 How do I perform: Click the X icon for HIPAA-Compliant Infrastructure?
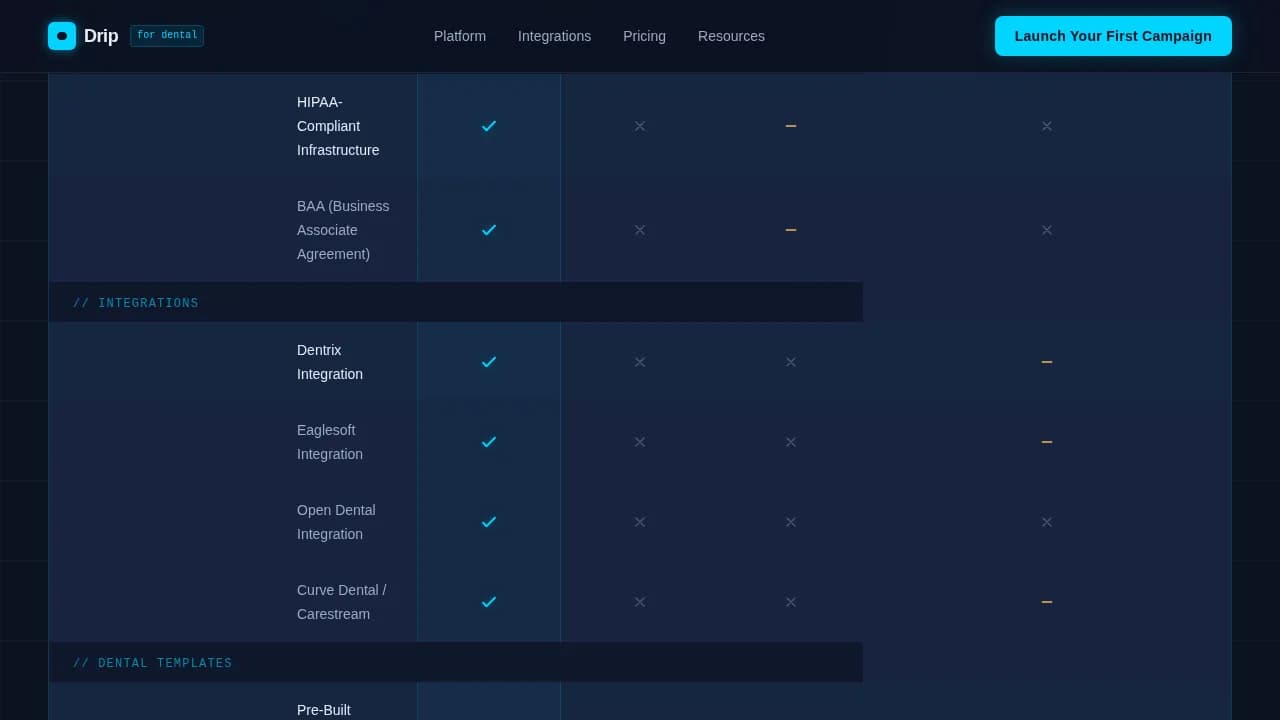tap(640, 126)
